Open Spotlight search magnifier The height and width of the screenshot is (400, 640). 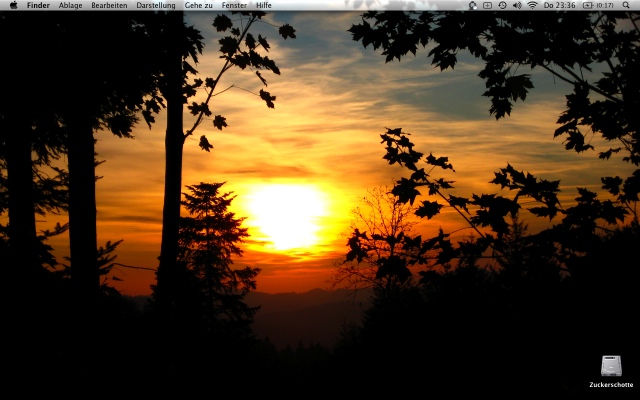click(627, 5)
